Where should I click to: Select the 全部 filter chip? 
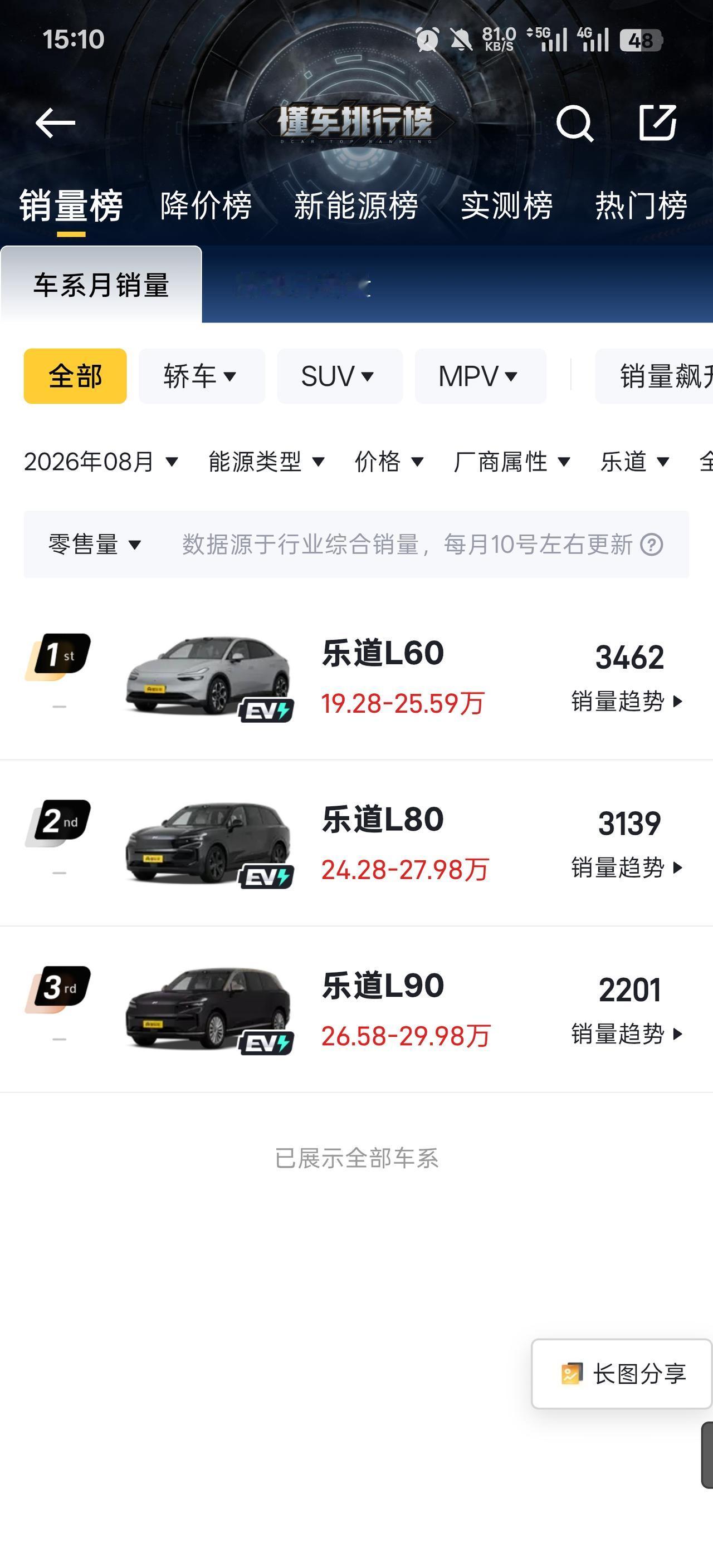pos(76,376)
